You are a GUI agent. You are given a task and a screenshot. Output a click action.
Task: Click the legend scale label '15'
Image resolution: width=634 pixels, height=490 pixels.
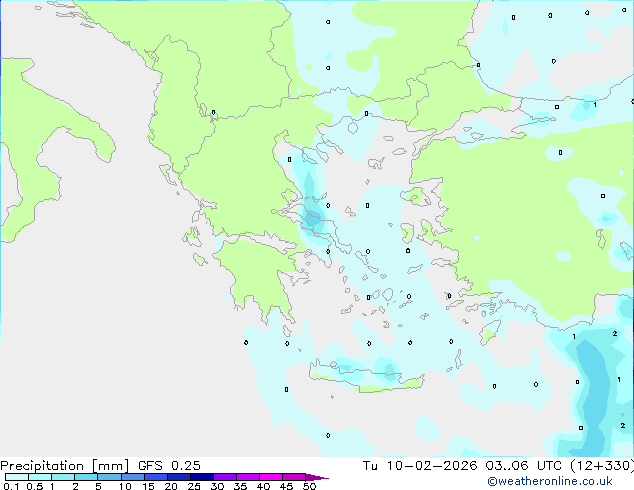[148, 486]
